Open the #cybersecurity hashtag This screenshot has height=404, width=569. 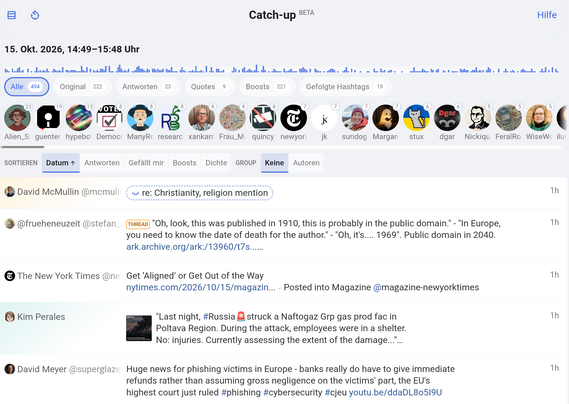[293, 392]
